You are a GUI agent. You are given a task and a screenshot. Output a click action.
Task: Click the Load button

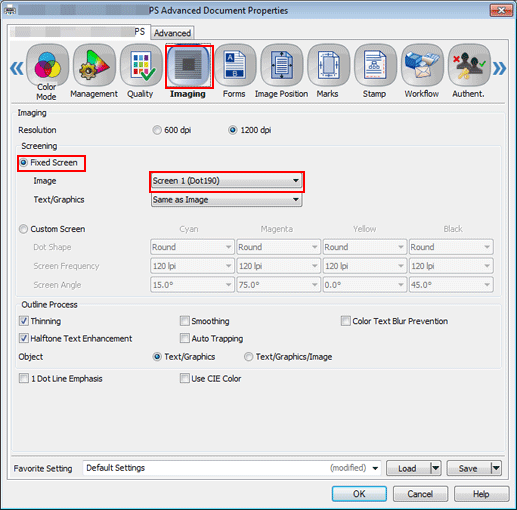coord(408,468)
